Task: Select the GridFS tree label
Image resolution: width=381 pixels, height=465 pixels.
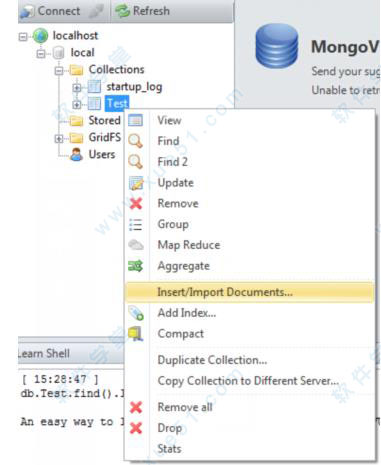Action: click(x=105, y=137)
